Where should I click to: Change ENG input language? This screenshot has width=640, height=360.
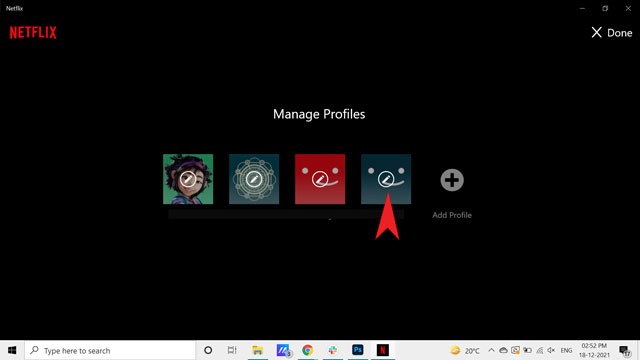click(566, 350)
